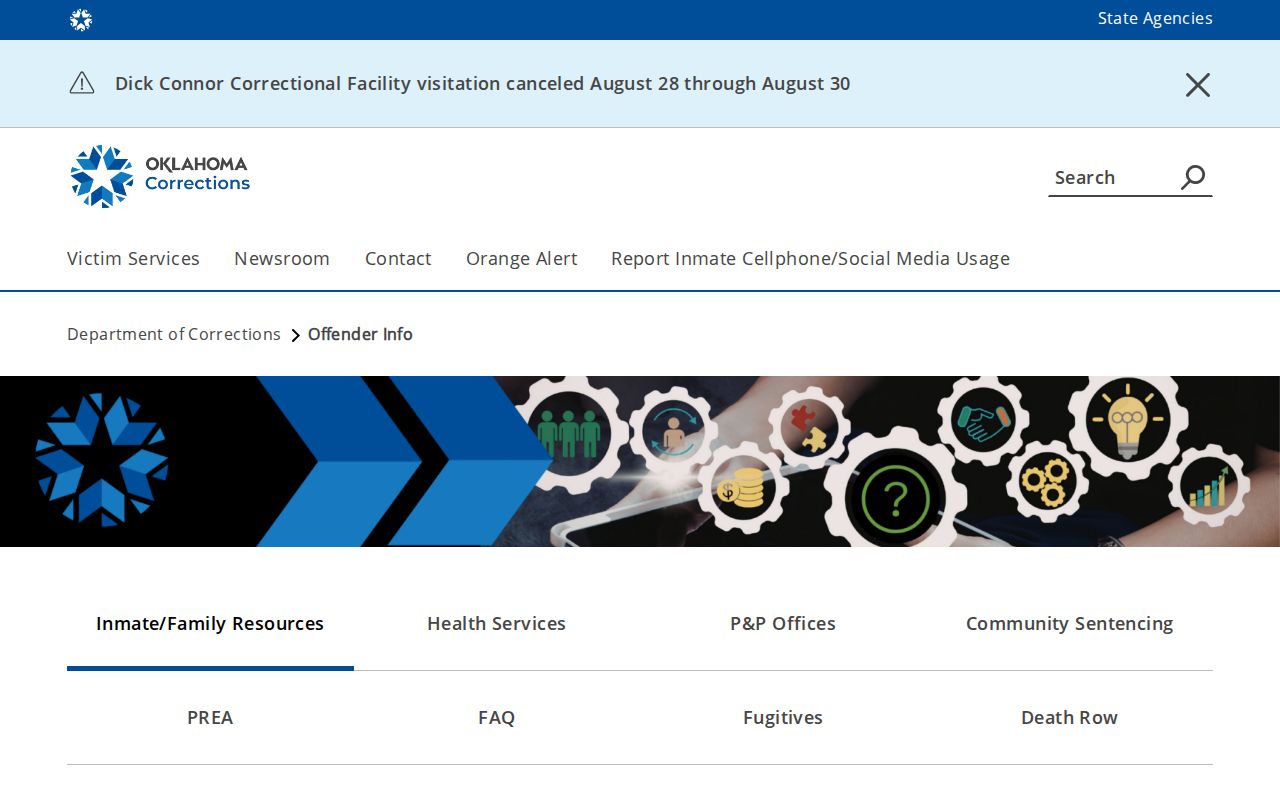Click the search magnifier icon

click(1193, 177)
